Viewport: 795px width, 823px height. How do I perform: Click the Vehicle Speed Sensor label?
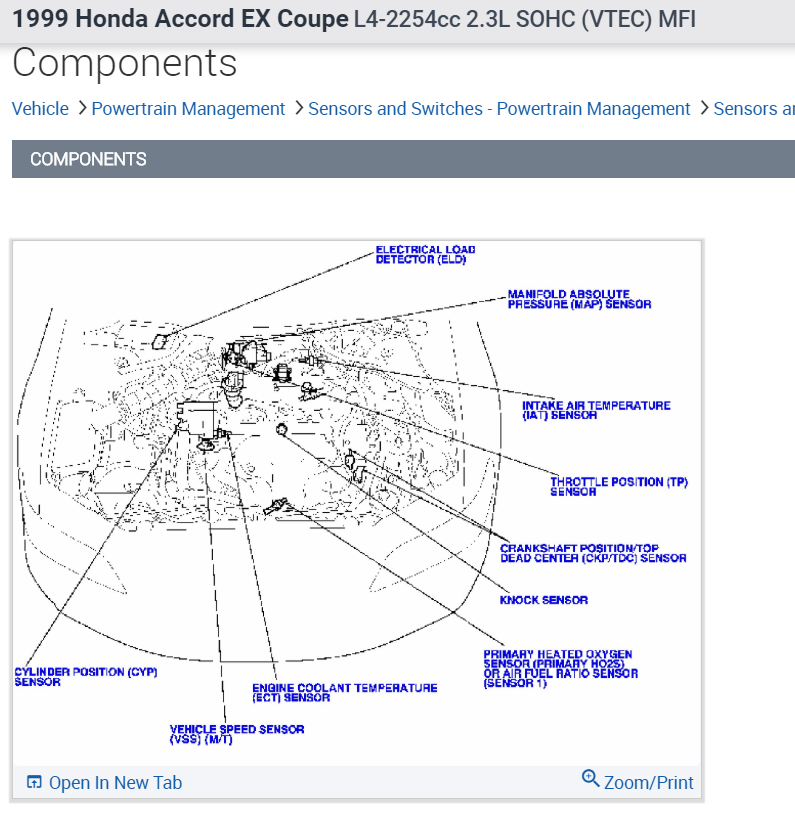point(237,734)
